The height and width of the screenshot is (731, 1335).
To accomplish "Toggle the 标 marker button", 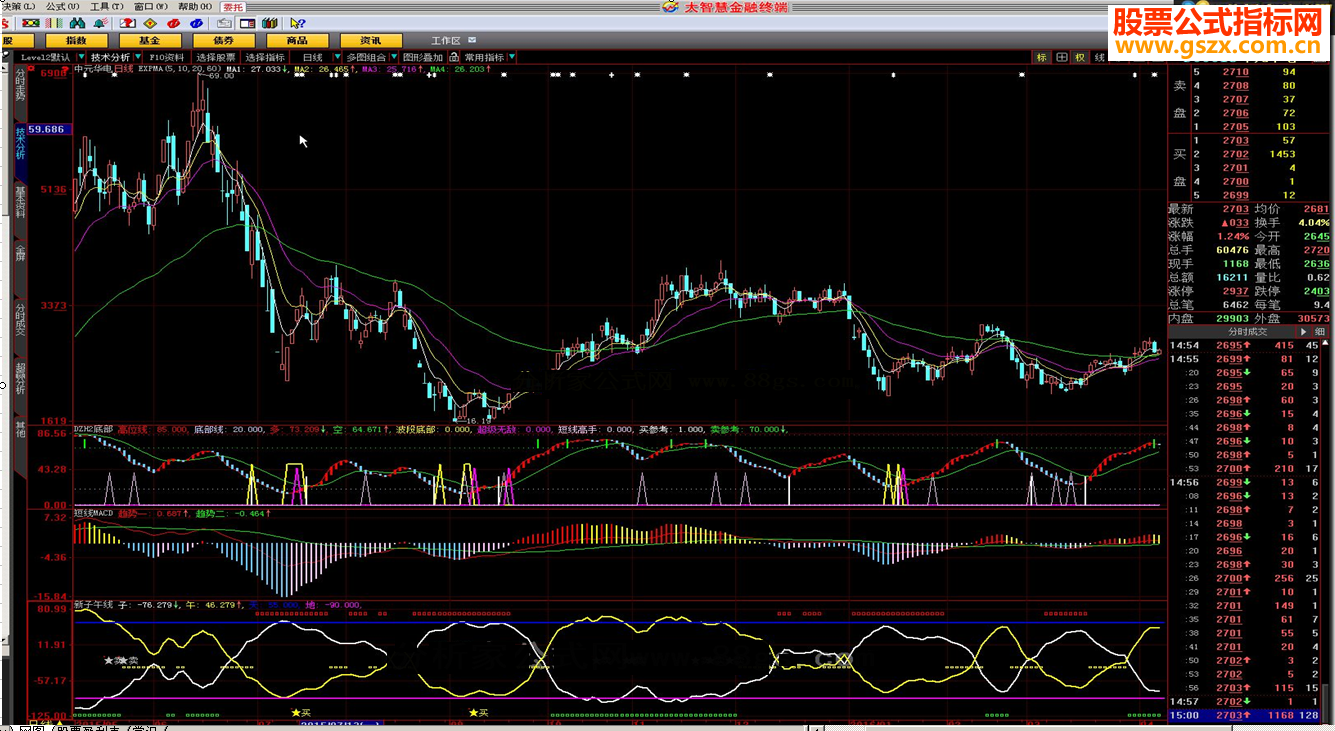I will 1042,58.
